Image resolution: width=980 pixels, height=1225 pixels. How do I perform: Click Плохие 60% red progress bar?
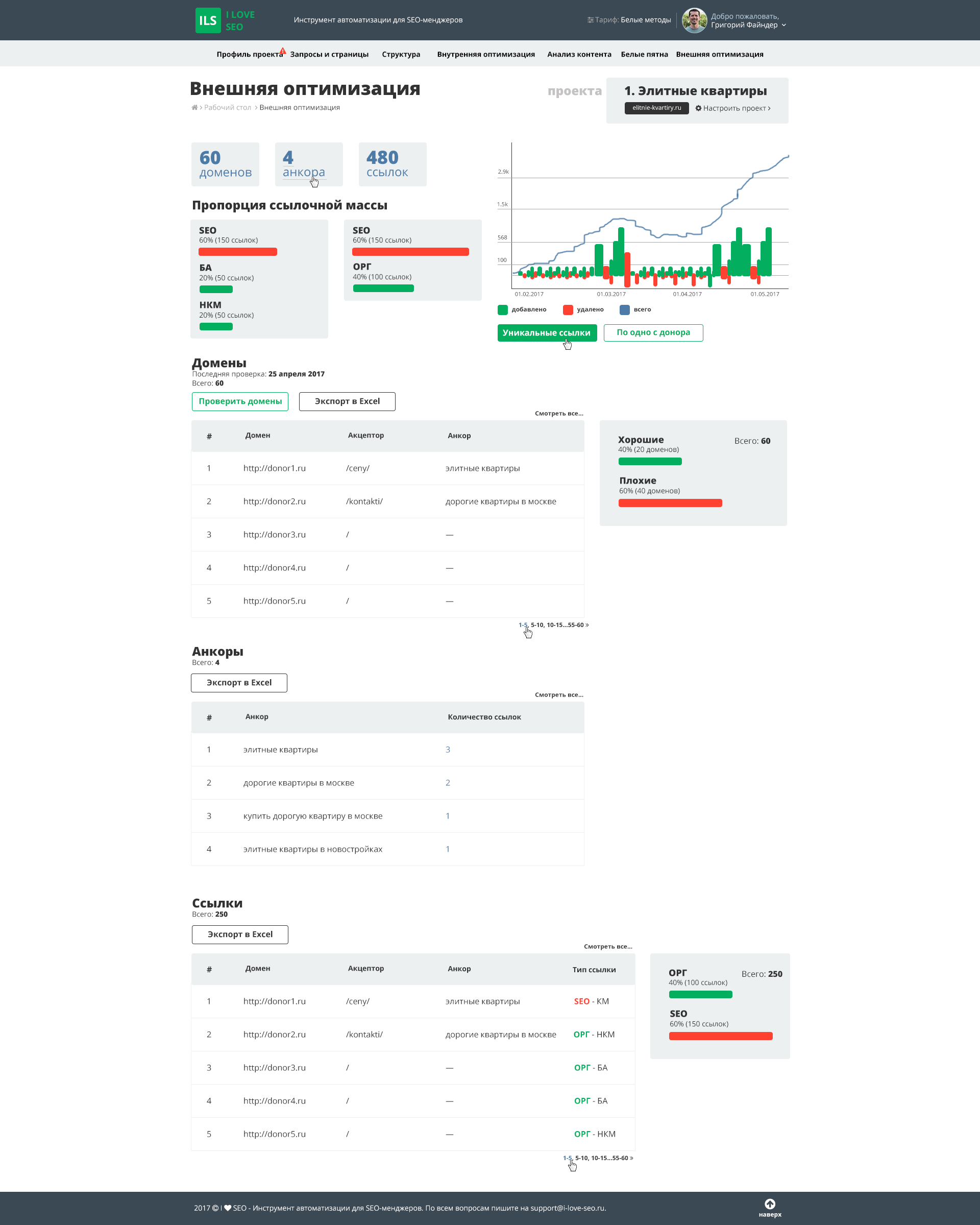[x=670, y=503]
